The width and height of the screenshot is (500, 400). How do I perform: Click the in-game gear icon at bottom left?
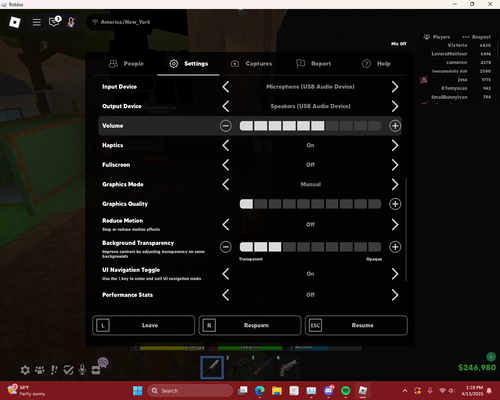tap(25, 370)
